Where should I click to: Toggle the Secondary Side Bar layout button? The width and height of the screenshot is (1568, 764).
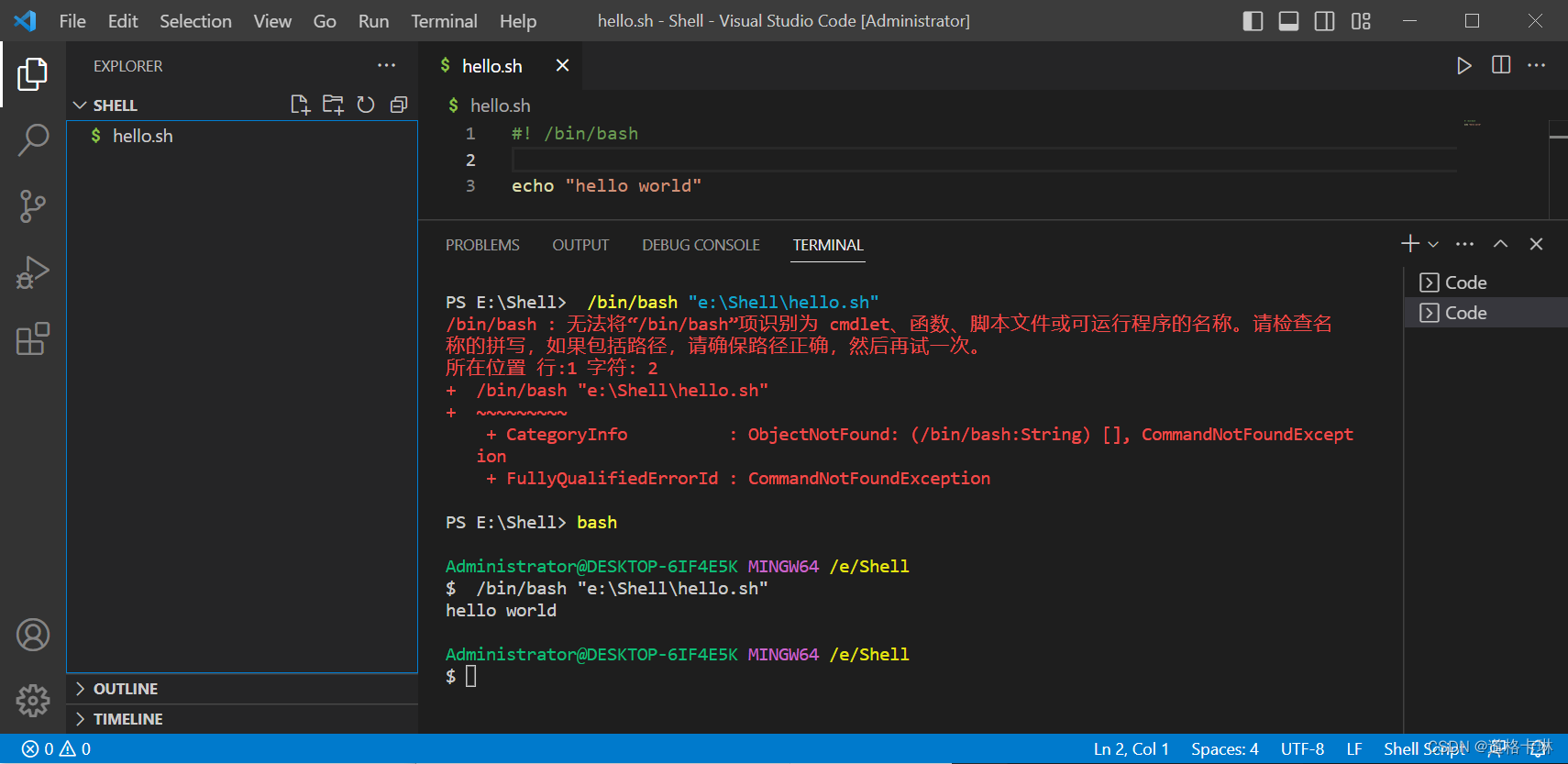[1325, 20]
